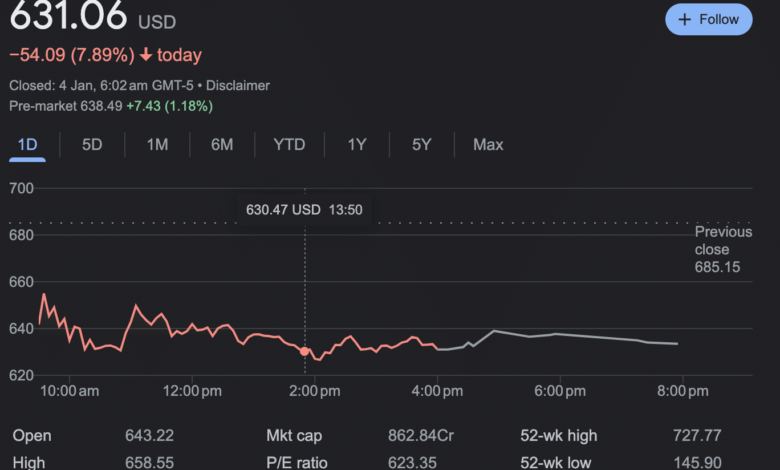This screenshot has height=470, width=780.
Task: Show the 1M chart view
Action: 157,144
